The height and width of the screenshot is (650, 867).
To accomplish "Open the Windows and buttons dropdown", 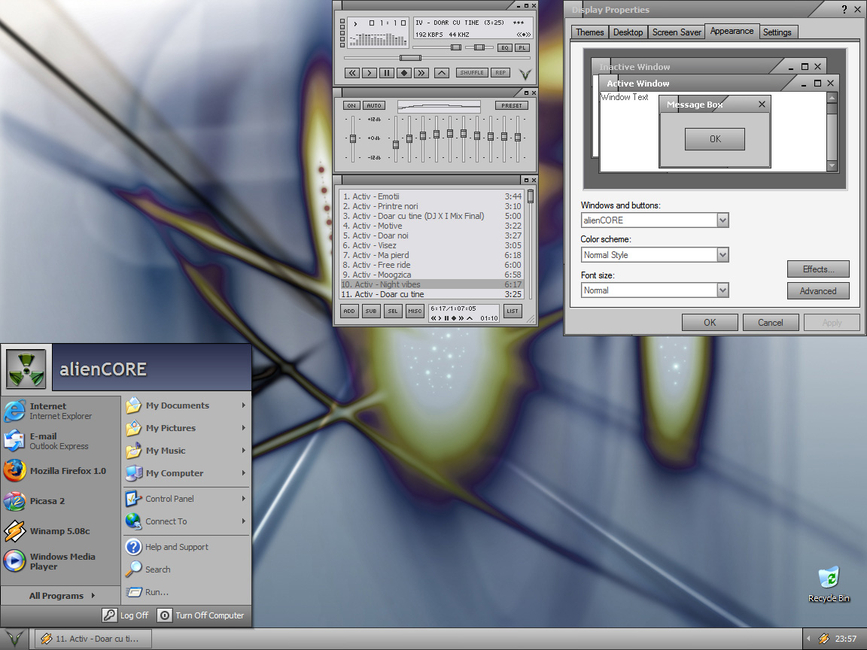I will [x=722, y=220].
